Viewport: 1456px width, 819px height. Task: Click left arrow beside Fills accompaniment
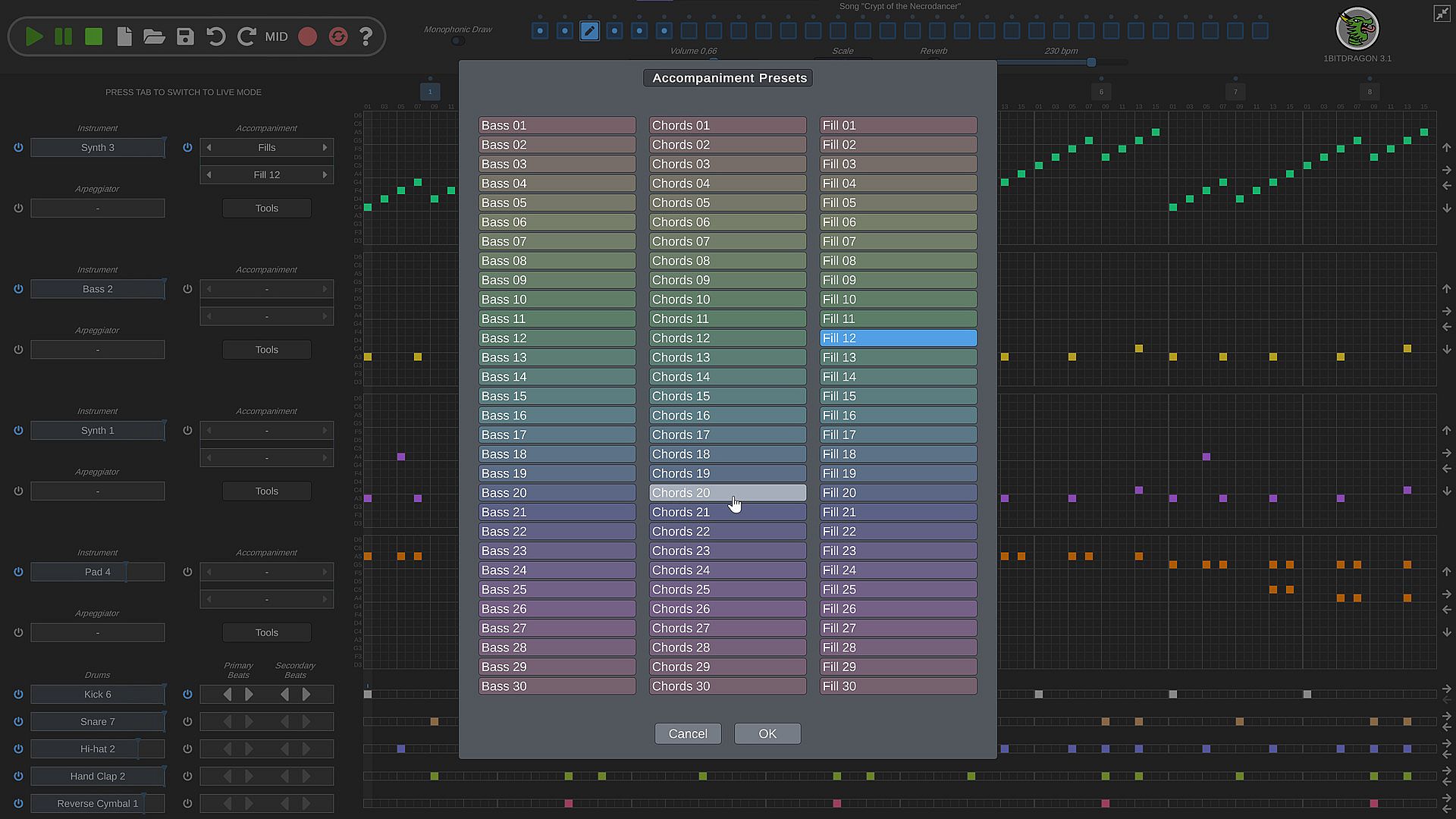pyautogui.click(x=209, y=148)
